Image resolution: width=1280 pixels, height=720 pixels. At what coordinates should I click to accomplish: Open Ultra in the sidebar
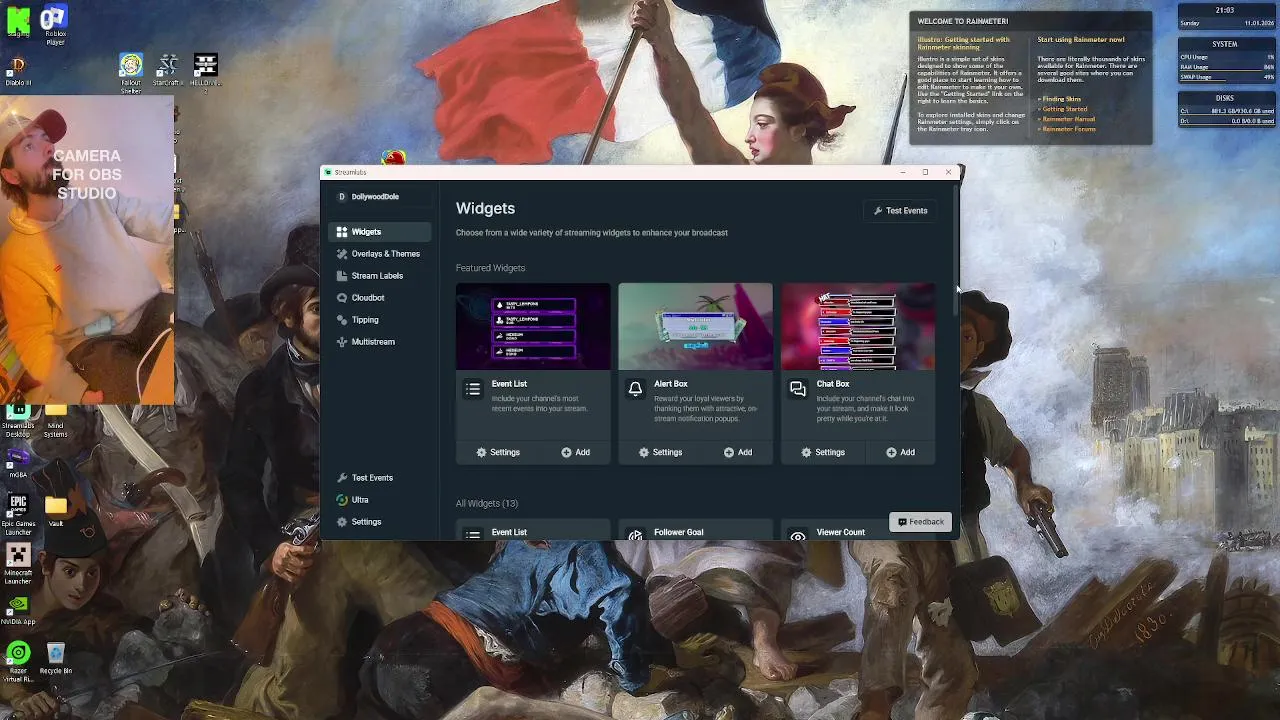[x=379, y=500]
